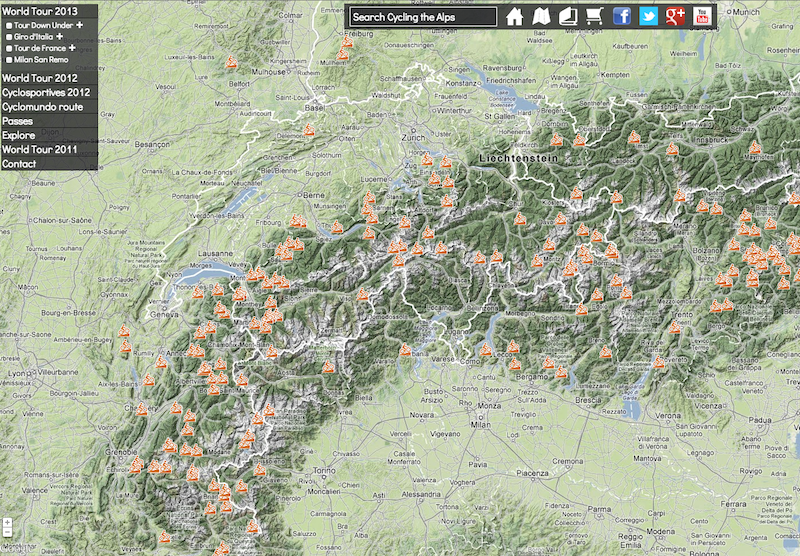
Task: Focus the Search Cycling the Alps field
Action: 423,17
